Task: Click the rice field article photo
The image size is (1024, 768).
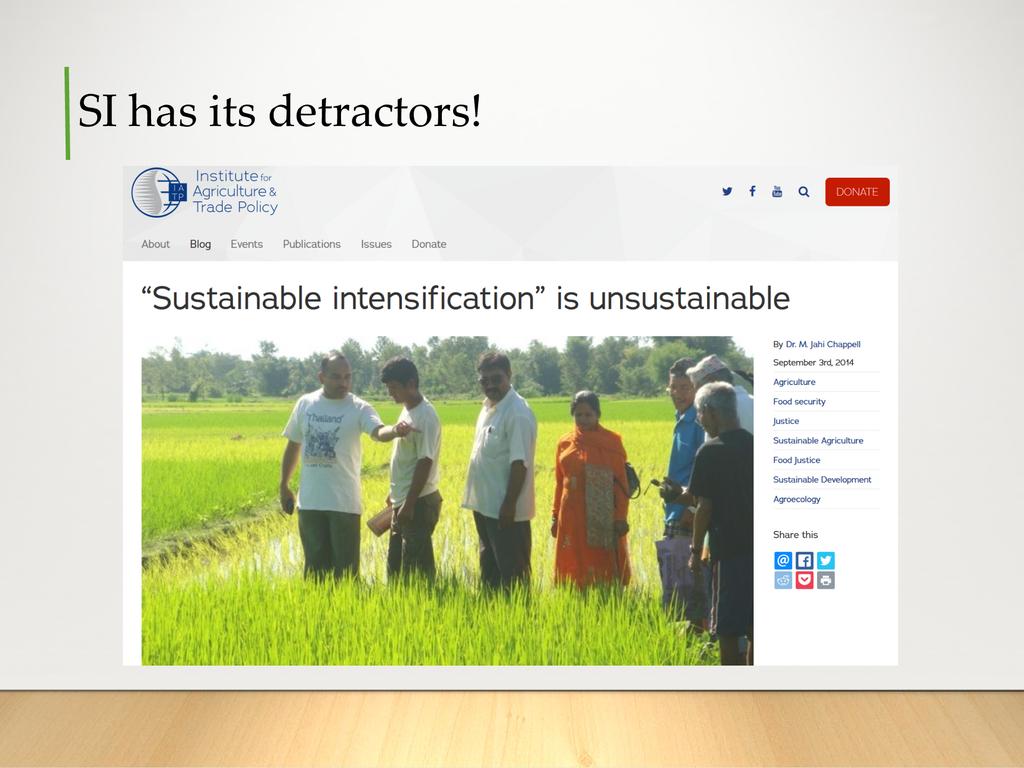Action: click(x=447, y=500)
